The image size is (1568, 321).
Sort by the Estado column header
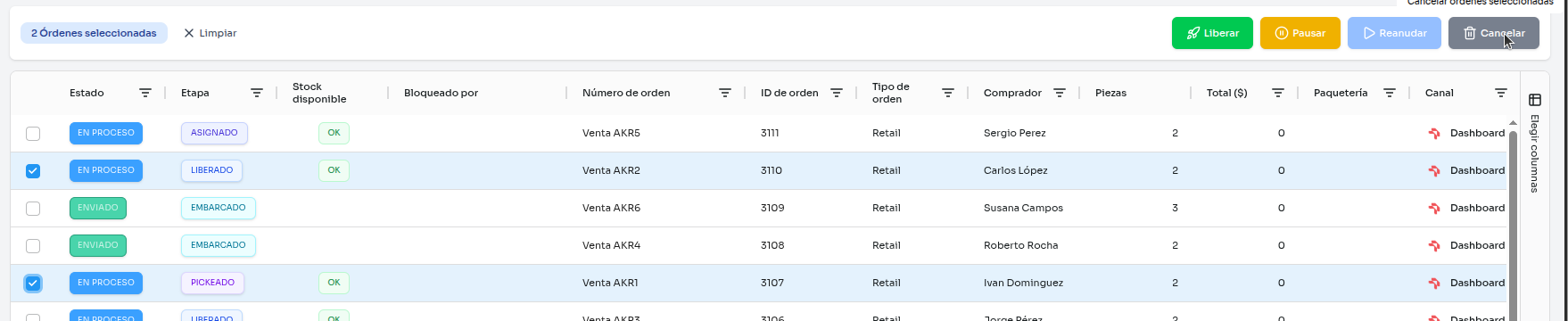[x=87, y=93]
